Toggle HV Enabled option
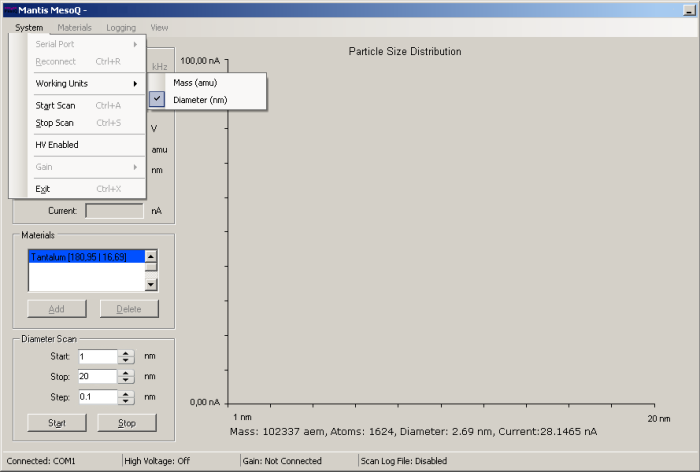This screenshot has height=472, width=700. 87,145
